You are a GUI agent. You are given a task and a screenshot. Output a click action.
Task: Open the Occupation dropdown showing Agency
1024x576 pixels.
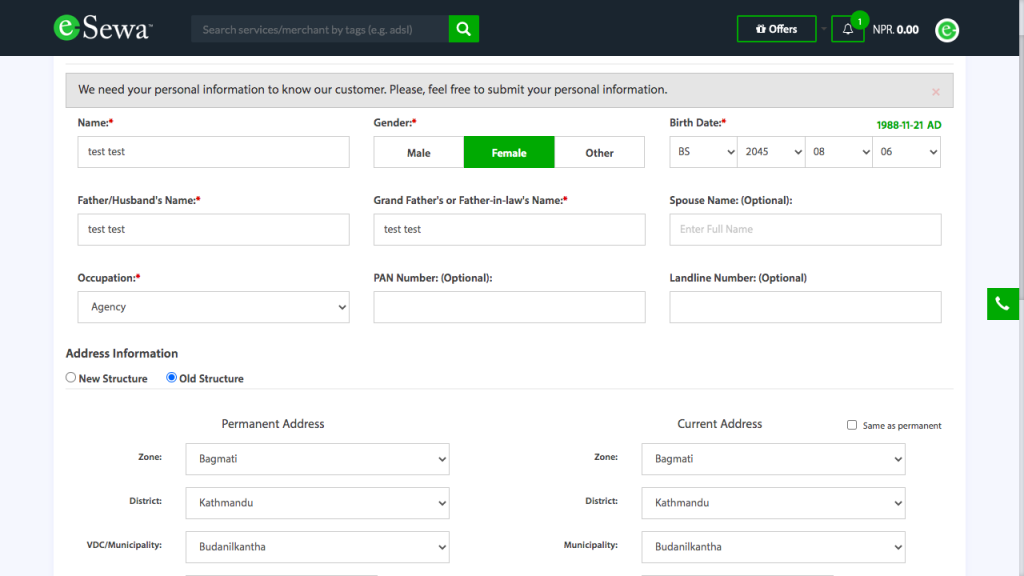click(x=213, y=307)
